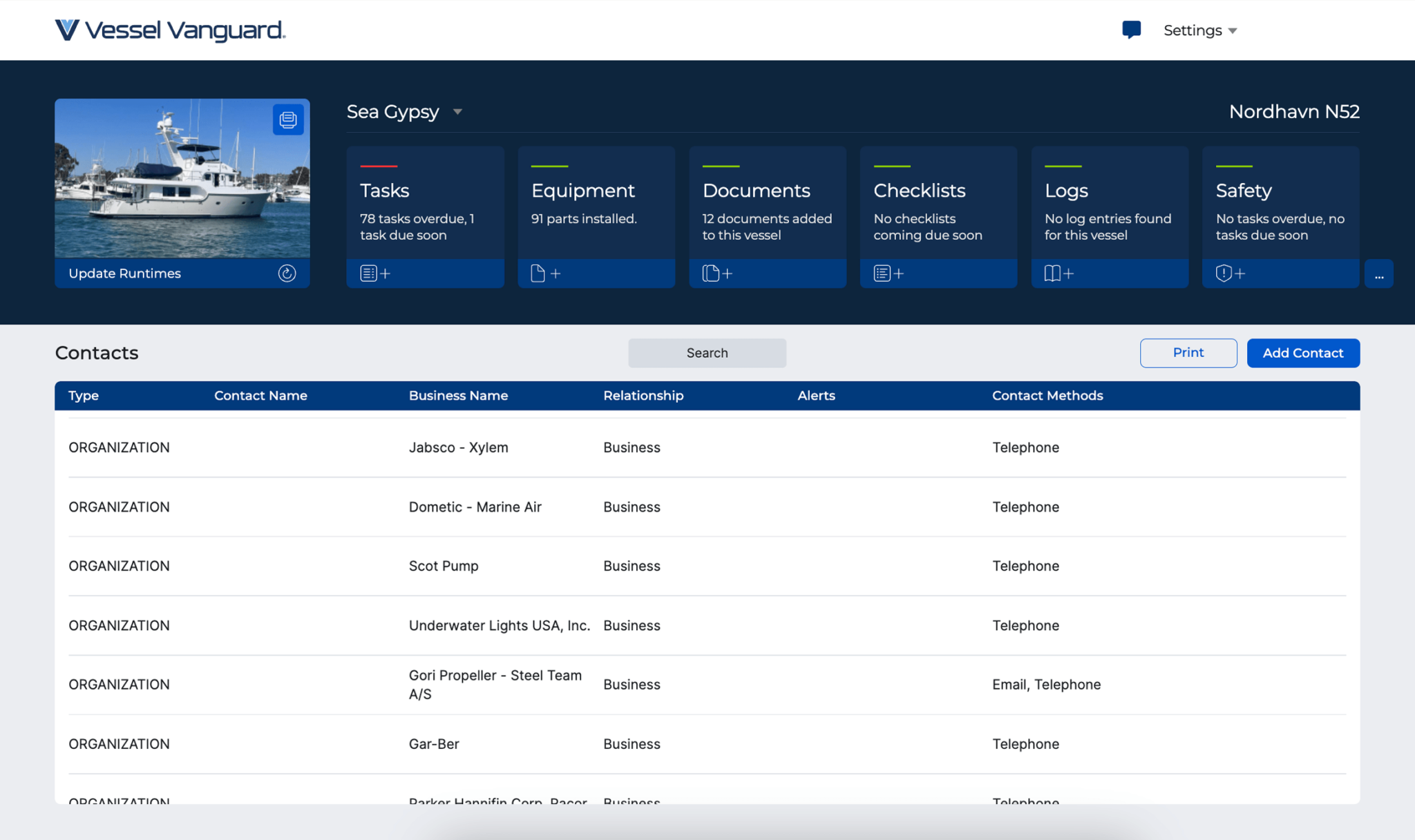Open the Settings dropdown menu
The width and height of the screenshot is (1415, 840).
click(x=1200, y=30)
